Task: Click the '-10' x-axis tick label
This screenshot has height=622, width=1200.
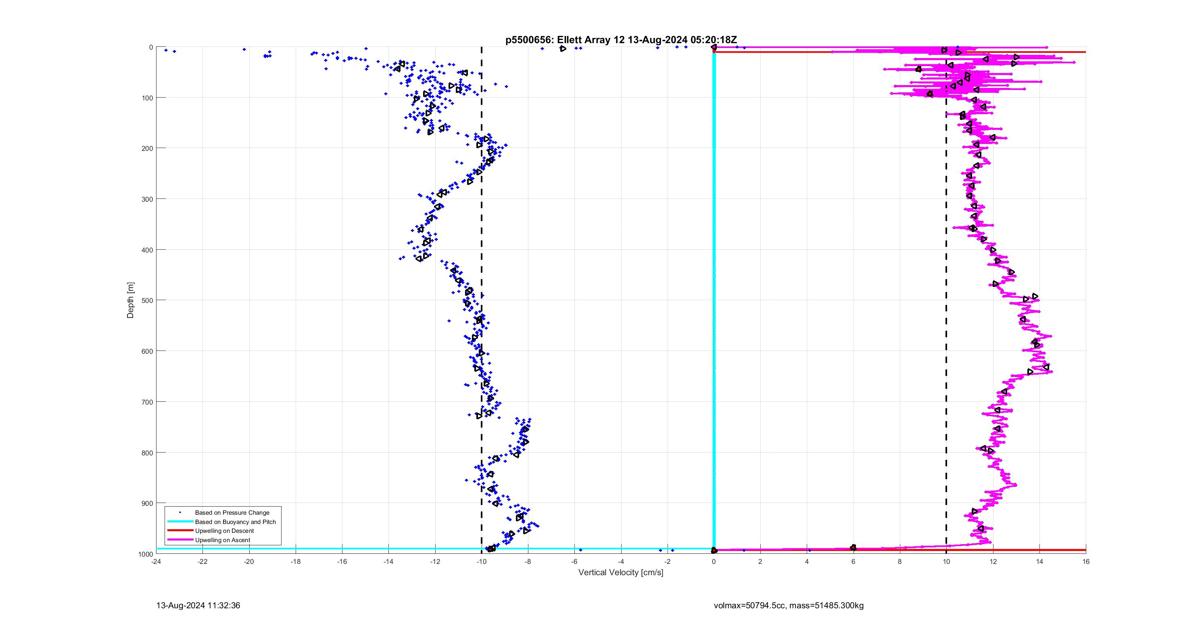Action: click(x=482, y=561)
